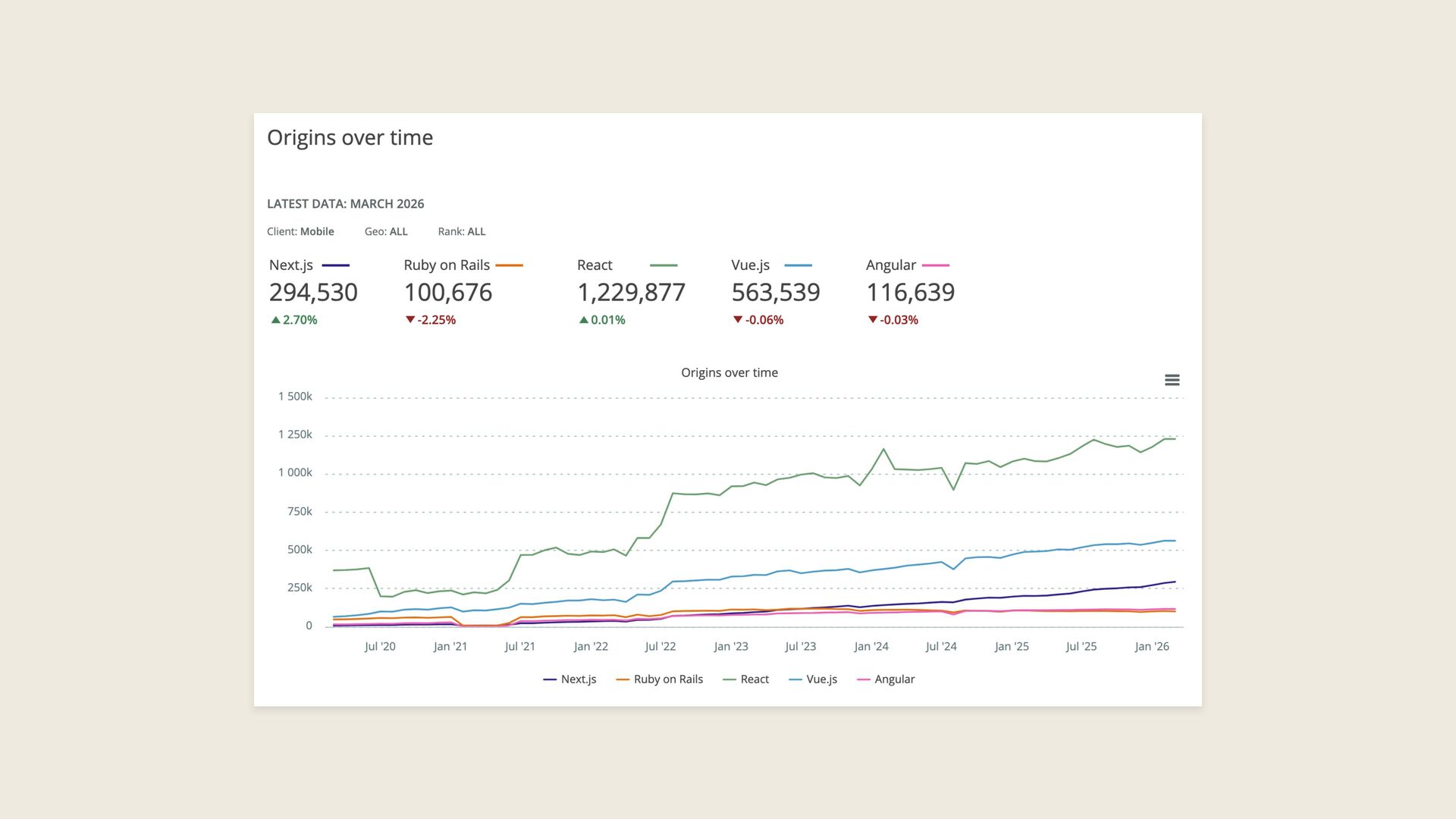Click the React 0.01% increase arrow

coord(583,320)
